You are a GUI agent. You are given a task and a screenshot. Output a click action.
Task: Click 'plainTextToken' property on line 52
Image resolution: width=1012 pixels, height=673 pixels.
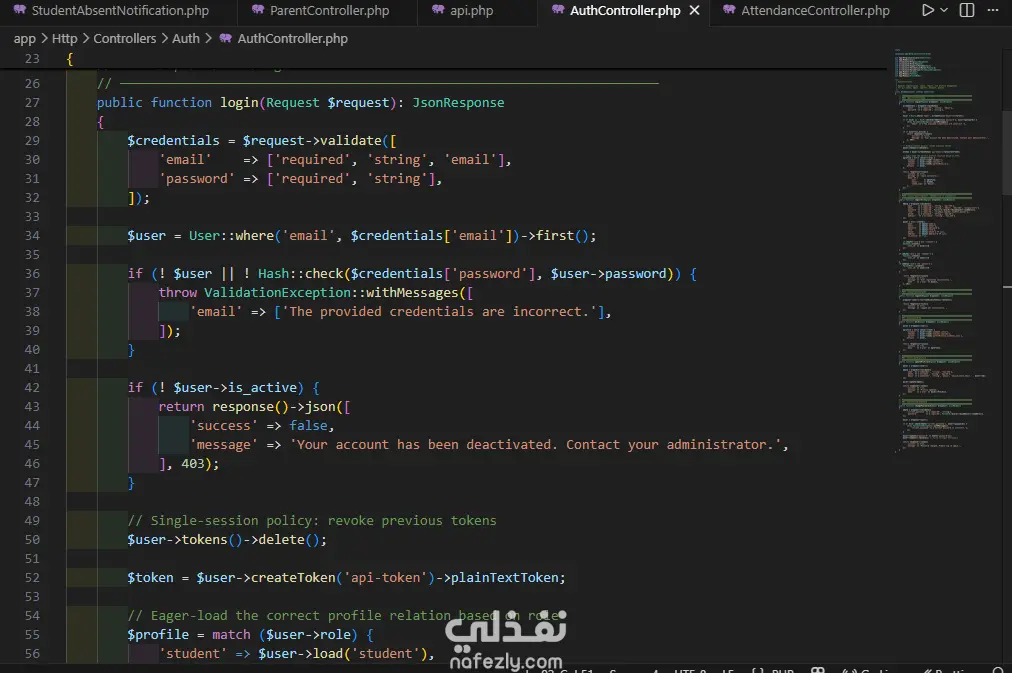point(505,578)
